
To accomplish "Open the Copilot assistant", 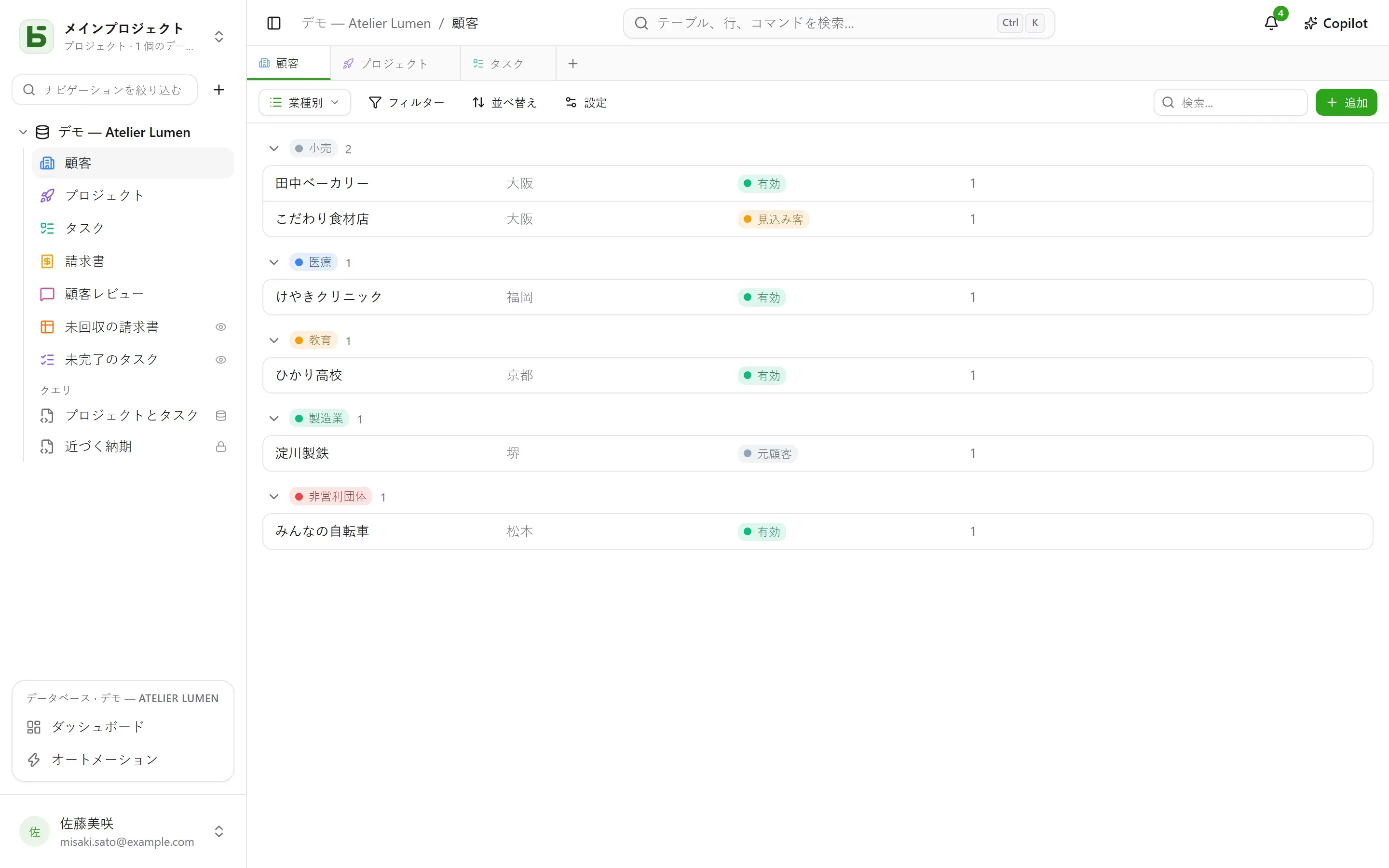I will coord(1335,23).
